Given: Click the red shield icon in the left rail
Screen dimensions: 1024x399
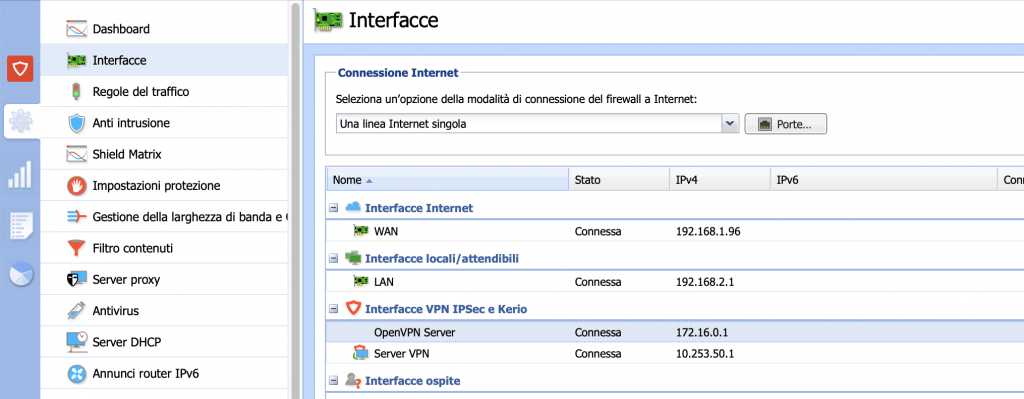Looking at the screenshot, I should (x=20, y=69).
